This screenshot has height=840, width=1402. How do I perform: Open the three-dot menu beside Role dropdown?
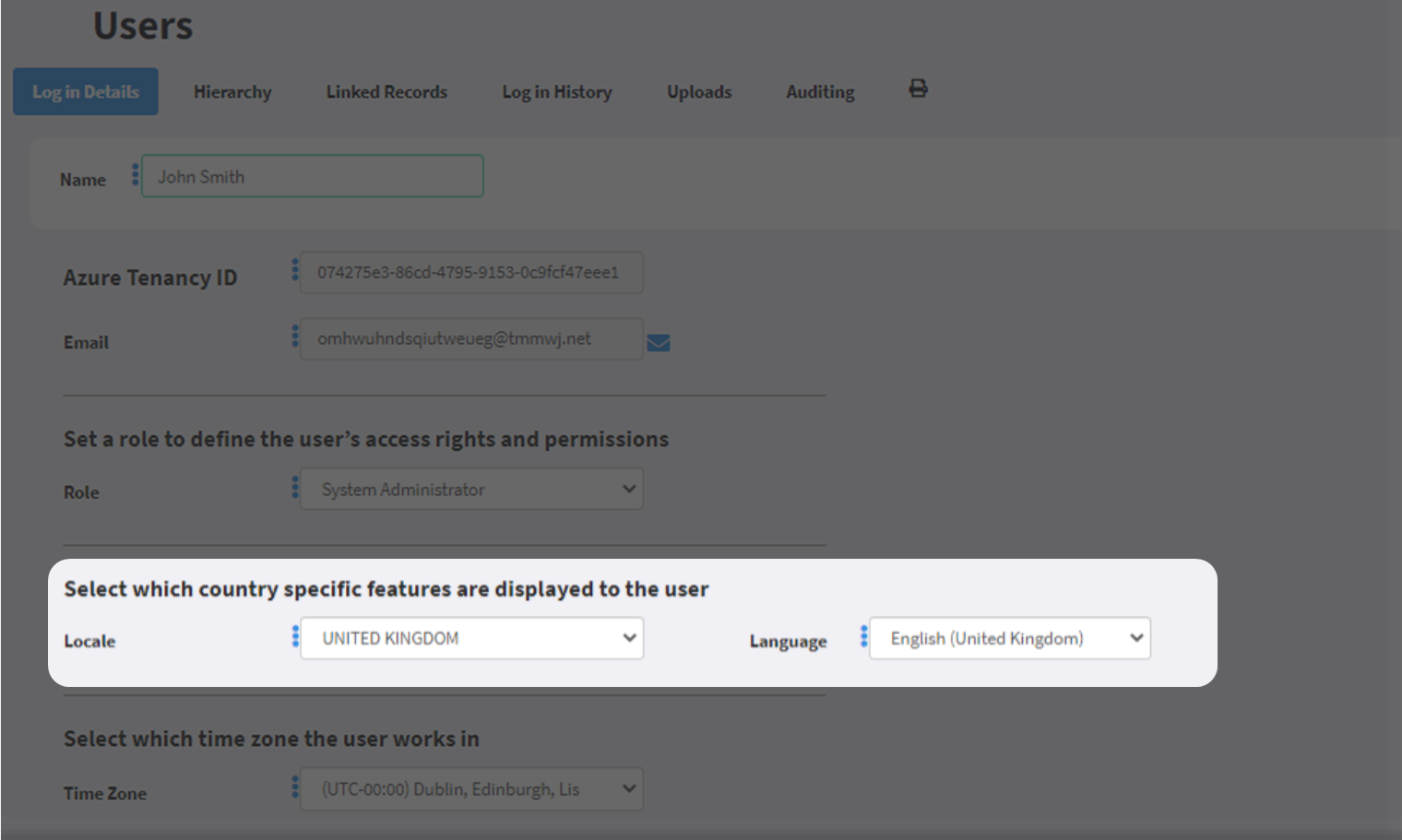click(295, 487)
